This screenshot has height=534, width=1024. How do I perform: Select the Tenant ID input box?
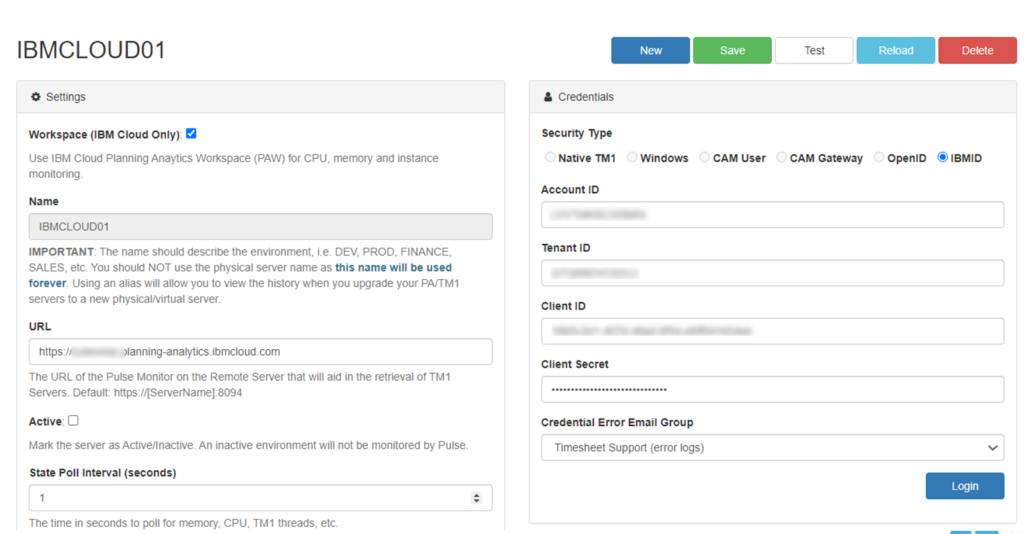pyautogui.click(x=772, y=273)
